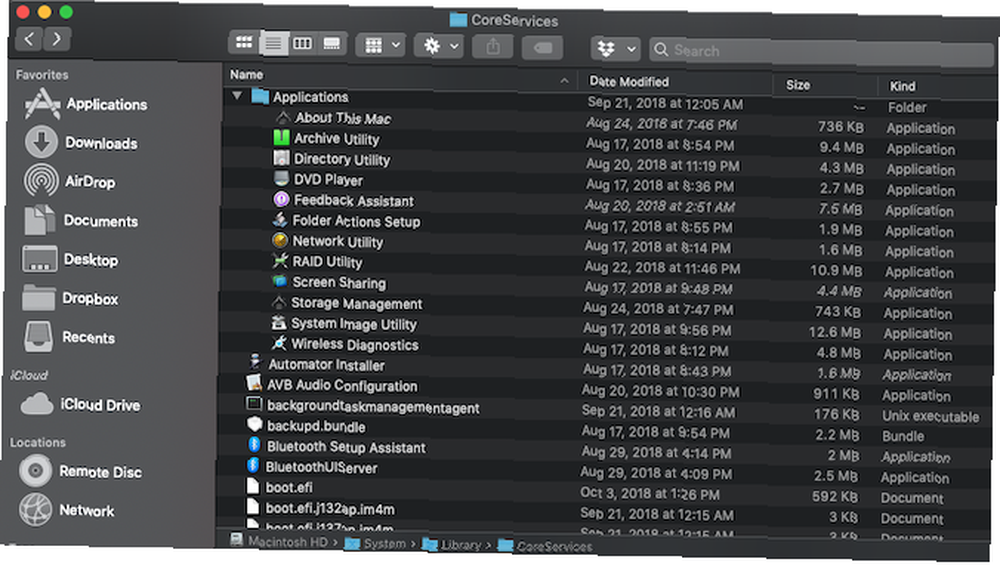Select the RAID Utility icon
This screenshot has height=565, width=1000.
pos(280,261)
